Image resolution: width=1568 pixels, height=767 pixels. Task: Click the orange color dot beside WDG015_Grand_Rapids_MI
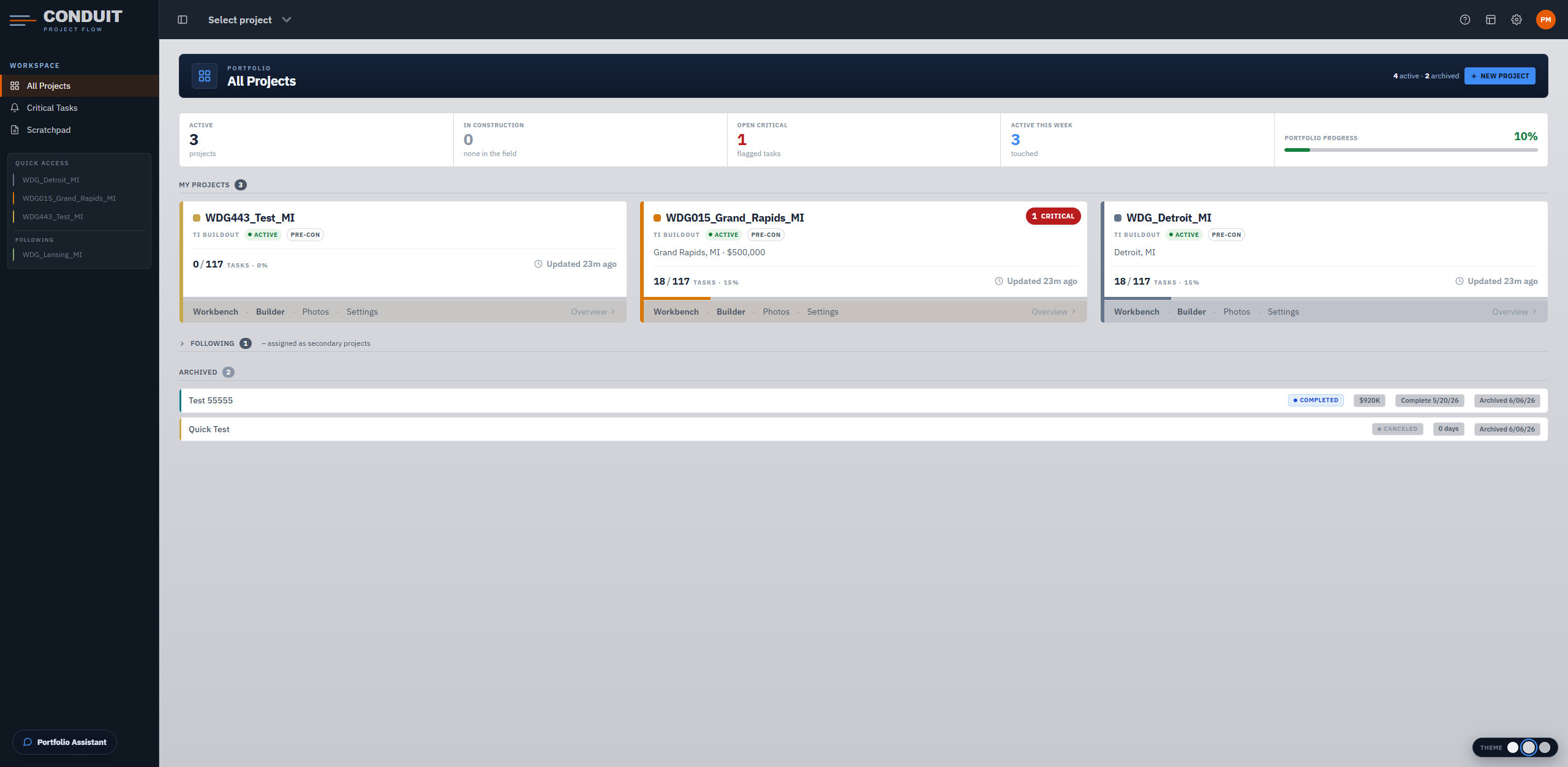(657, 218)
